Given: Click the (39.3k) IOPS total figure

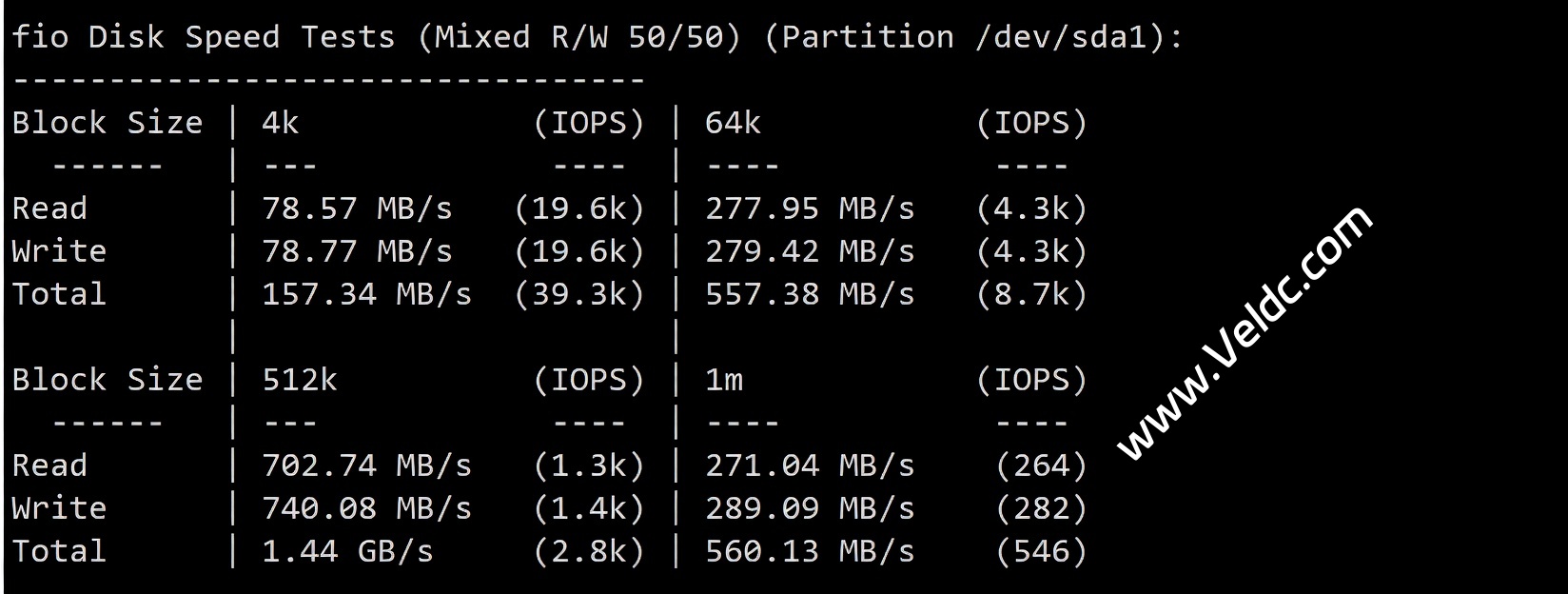Looking at the screenshot, I should [x=579, y=295].
